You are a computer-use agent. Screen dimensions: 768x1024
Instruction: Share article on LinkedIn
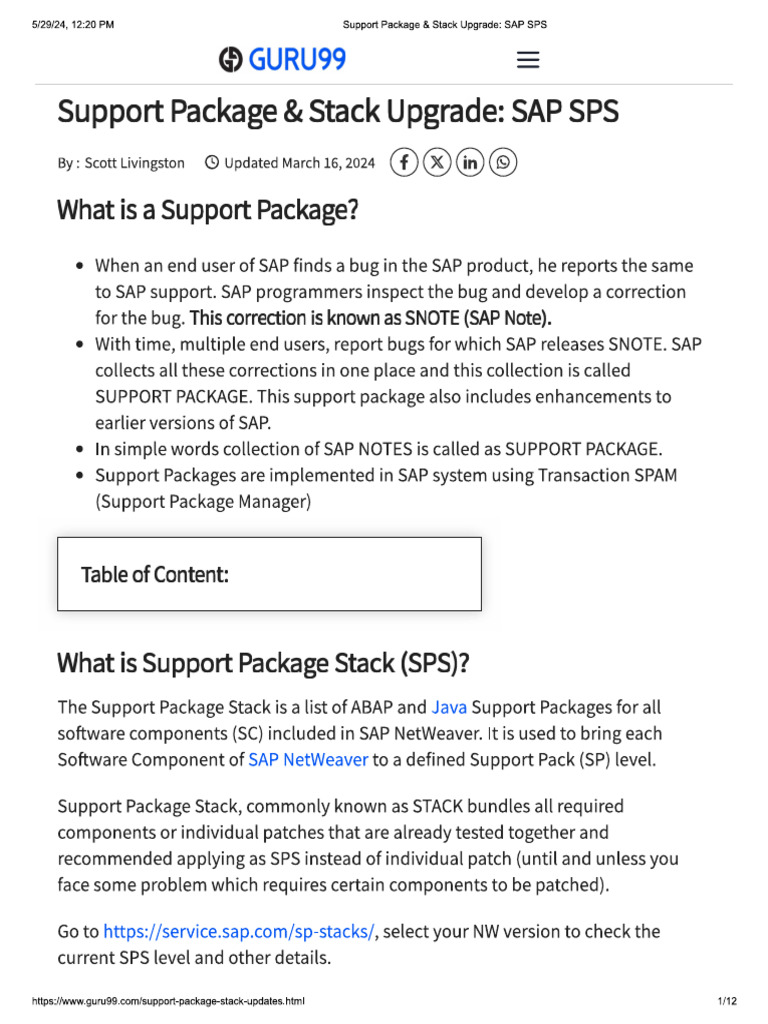pos(470,162)
